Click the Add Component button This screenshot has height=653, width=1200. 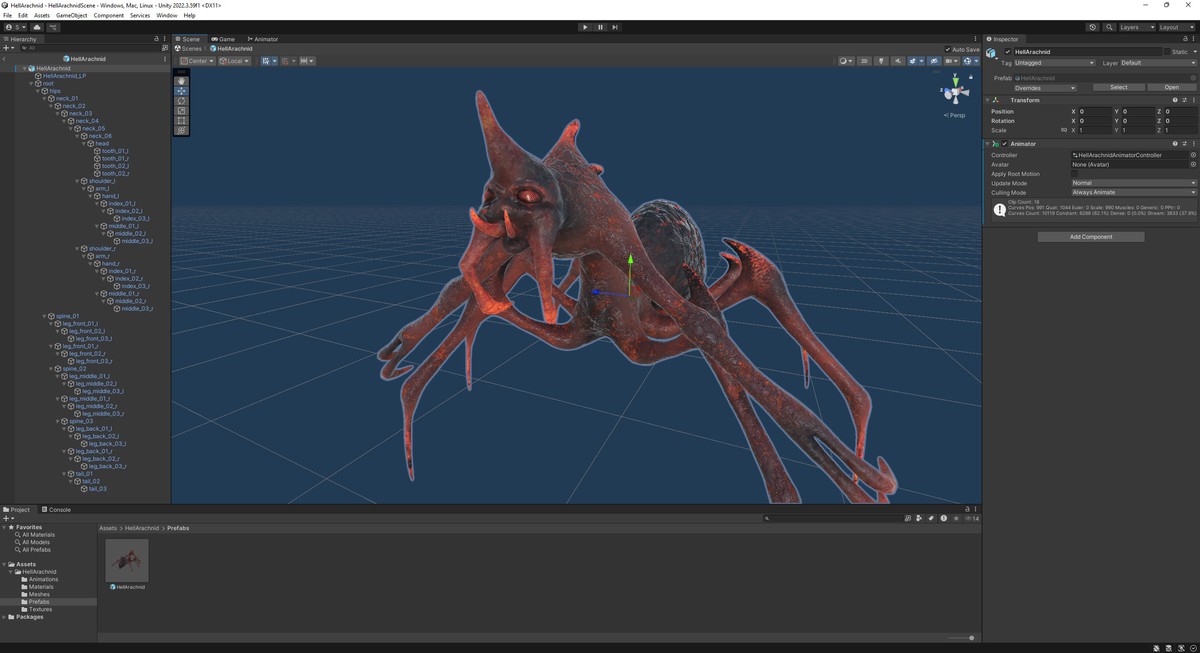[x=1091, y=237]
